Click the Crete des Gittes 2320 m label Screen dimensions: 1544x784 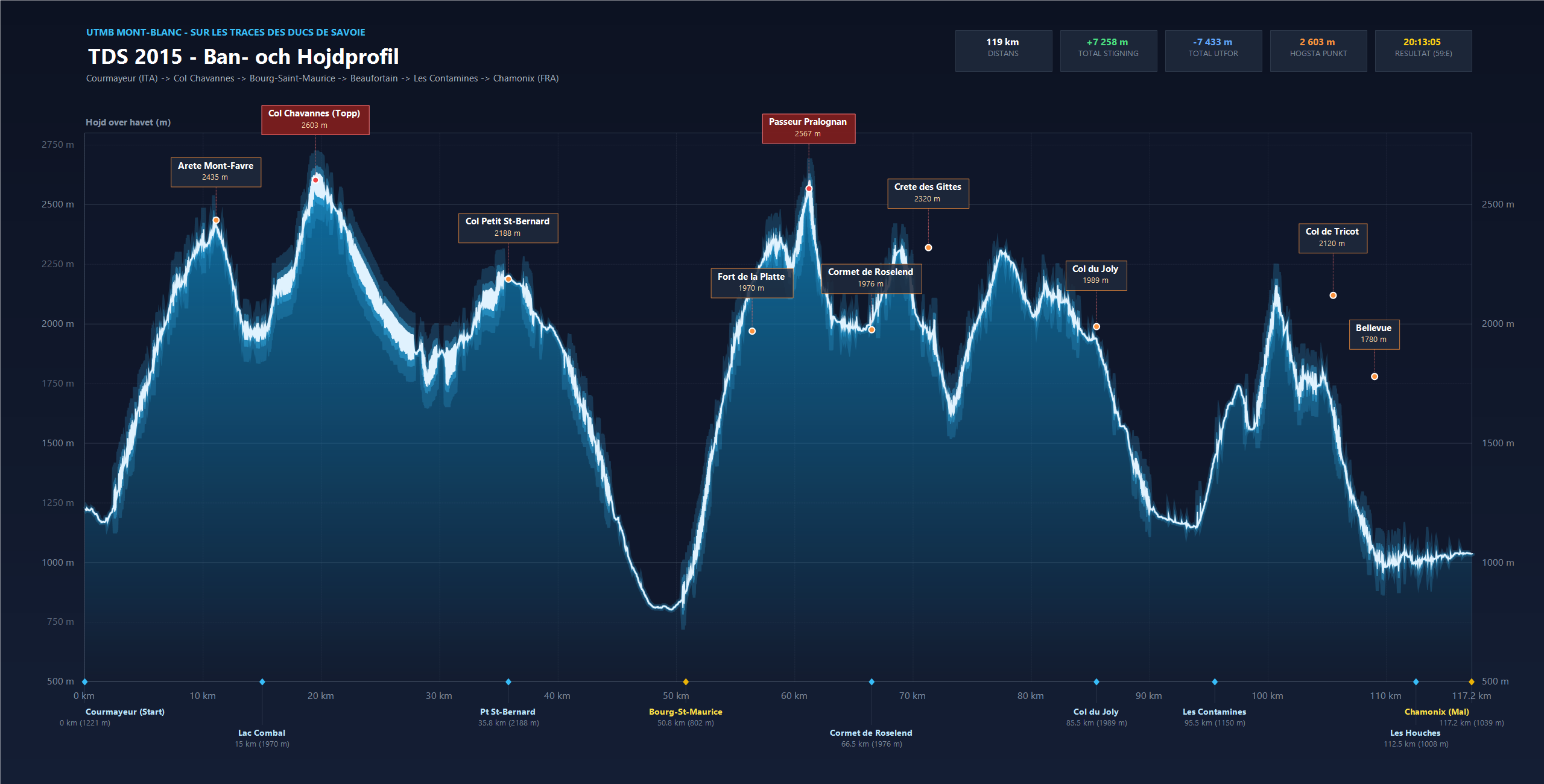point(928,193)
